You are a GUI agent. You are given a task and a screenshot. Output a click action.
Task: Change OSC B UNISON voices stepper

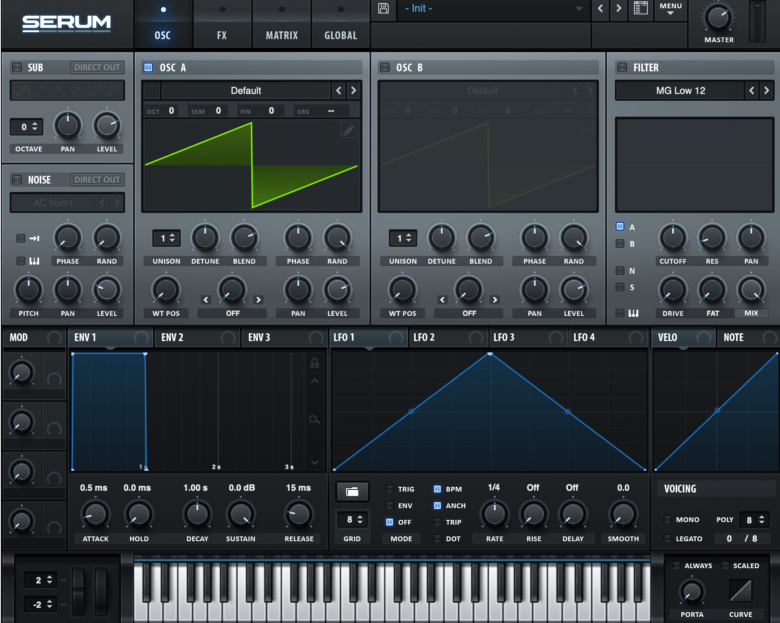tap(402, 238)
